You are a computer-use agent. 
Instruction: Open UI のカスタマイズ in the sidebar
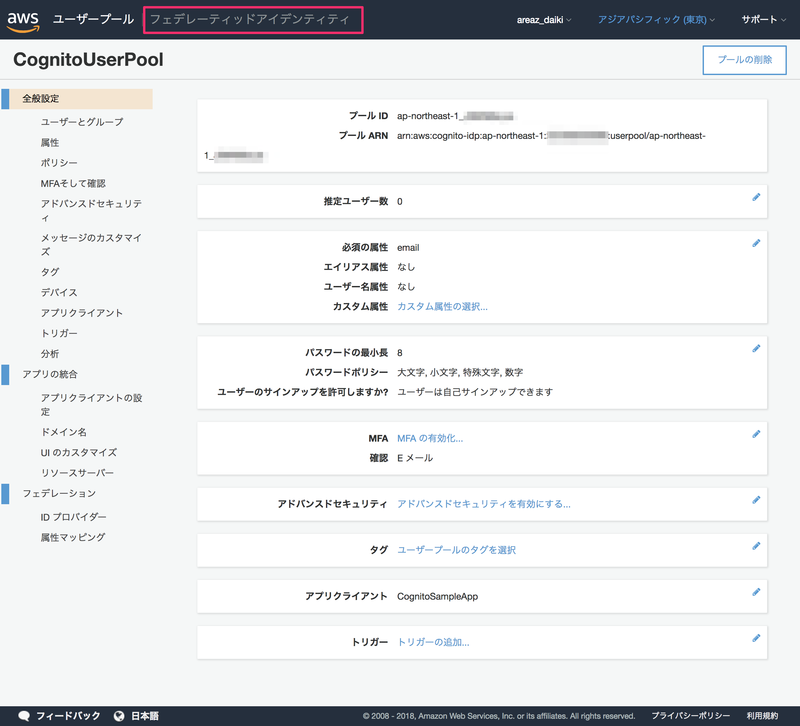coord(79,453)
